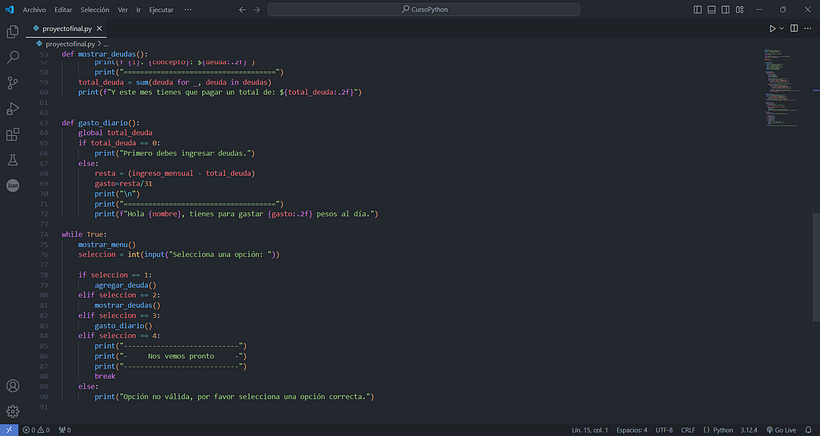The height and width of the screenshot is (436, 820).
Task: Toggle the Secondary Side Bar
Action: point(725,9)
